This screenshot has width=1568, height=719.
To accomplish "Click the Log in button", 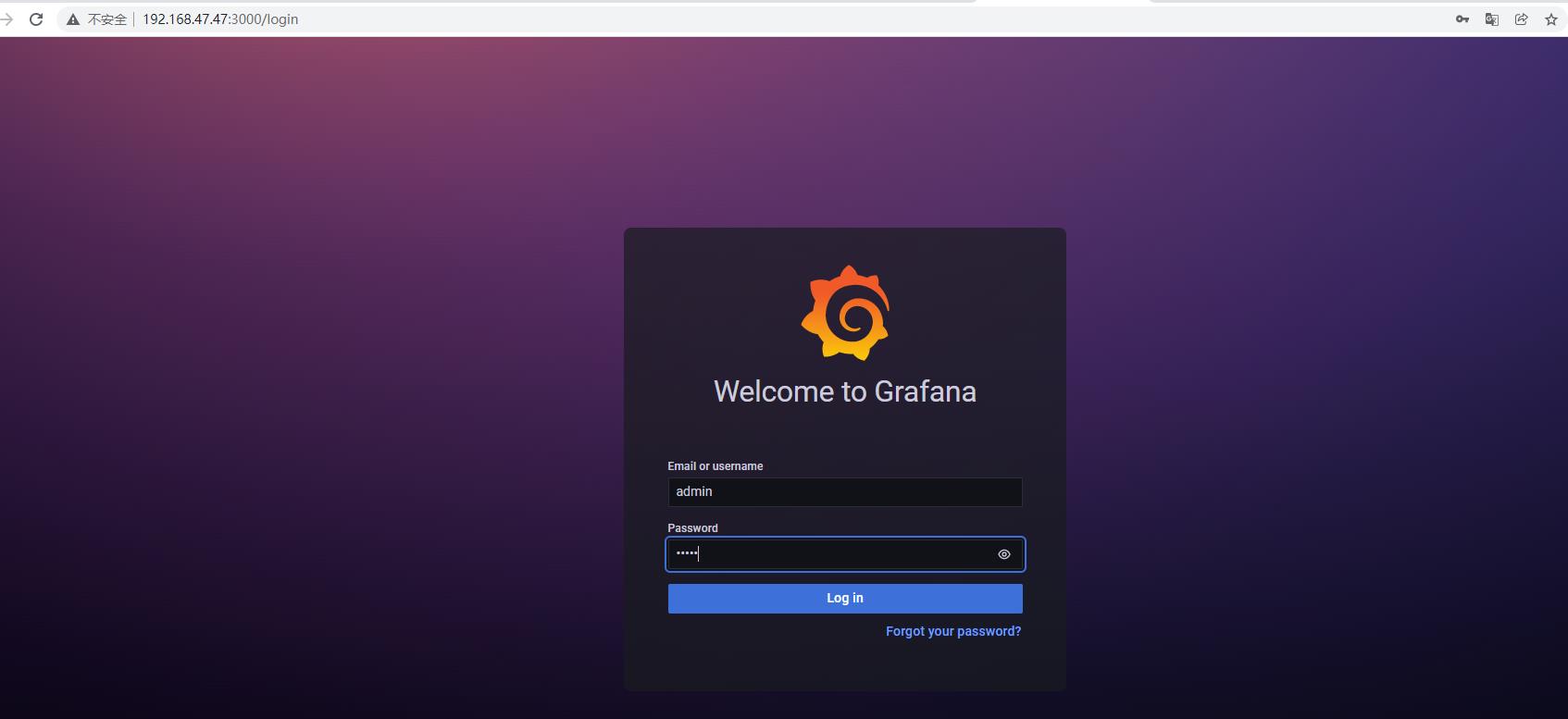I will tap(845, 599).
